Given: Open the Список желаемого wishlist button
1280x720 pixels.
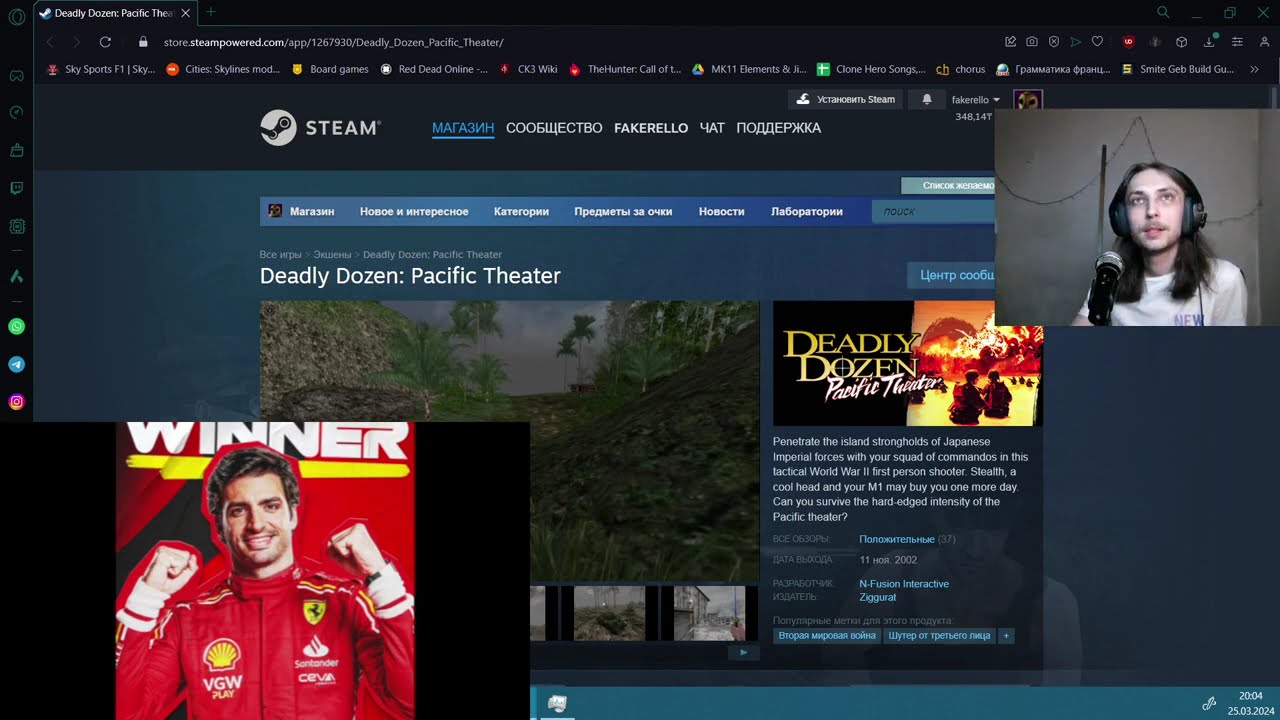Looking at the screenshot, I should coord(948,185).
